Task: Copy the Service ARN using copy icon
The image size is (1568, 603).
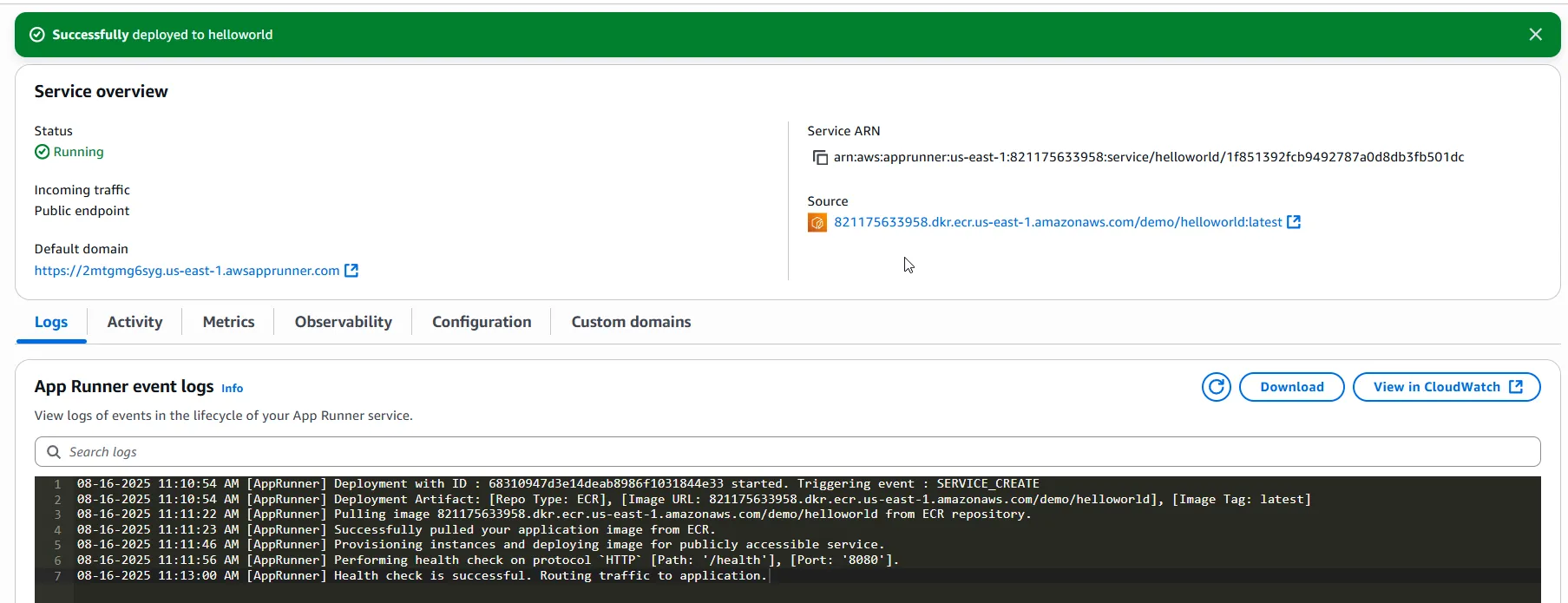Action: 819,157
